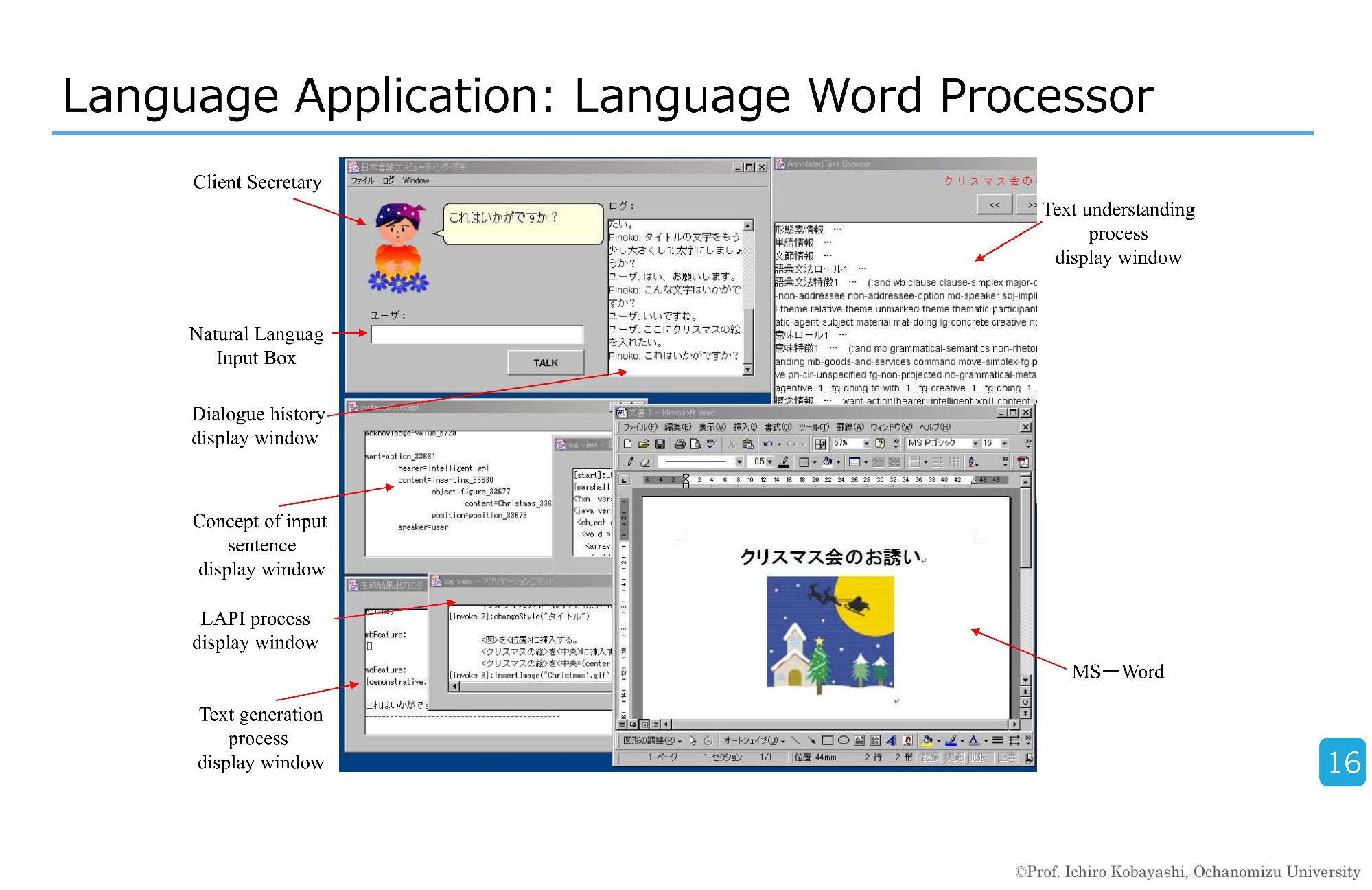Toggle the 上書 overtype indicator in status bar

point(1008,757)
